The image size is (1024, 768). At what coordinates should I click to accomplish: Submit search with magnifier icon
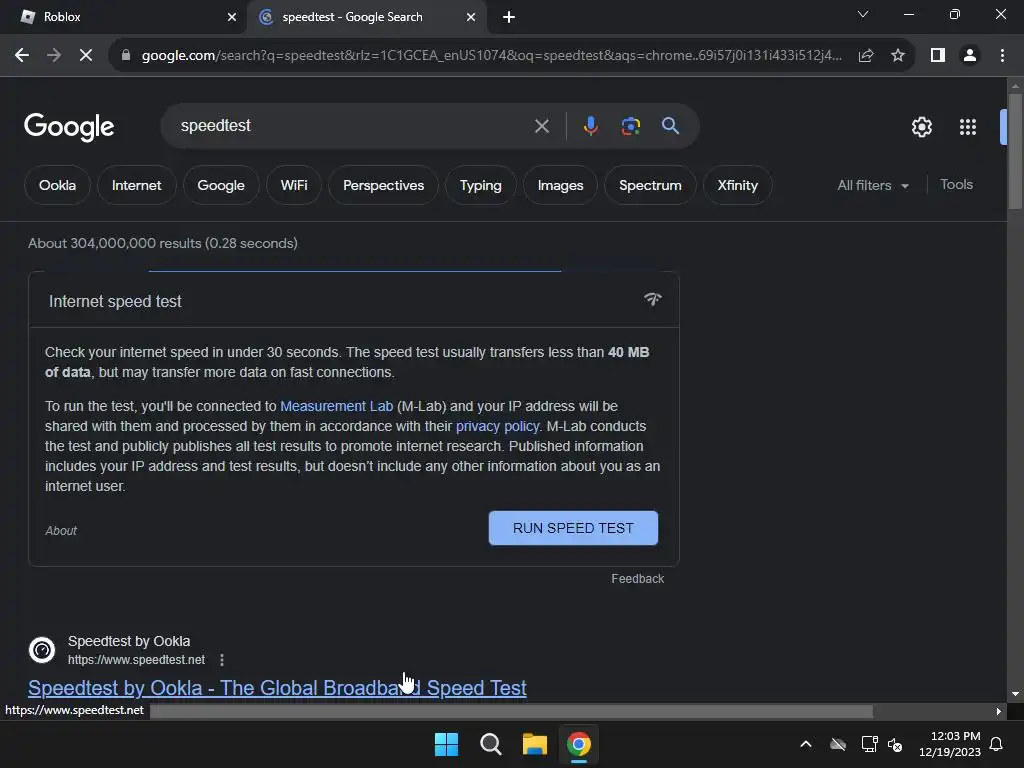point(670,125)
